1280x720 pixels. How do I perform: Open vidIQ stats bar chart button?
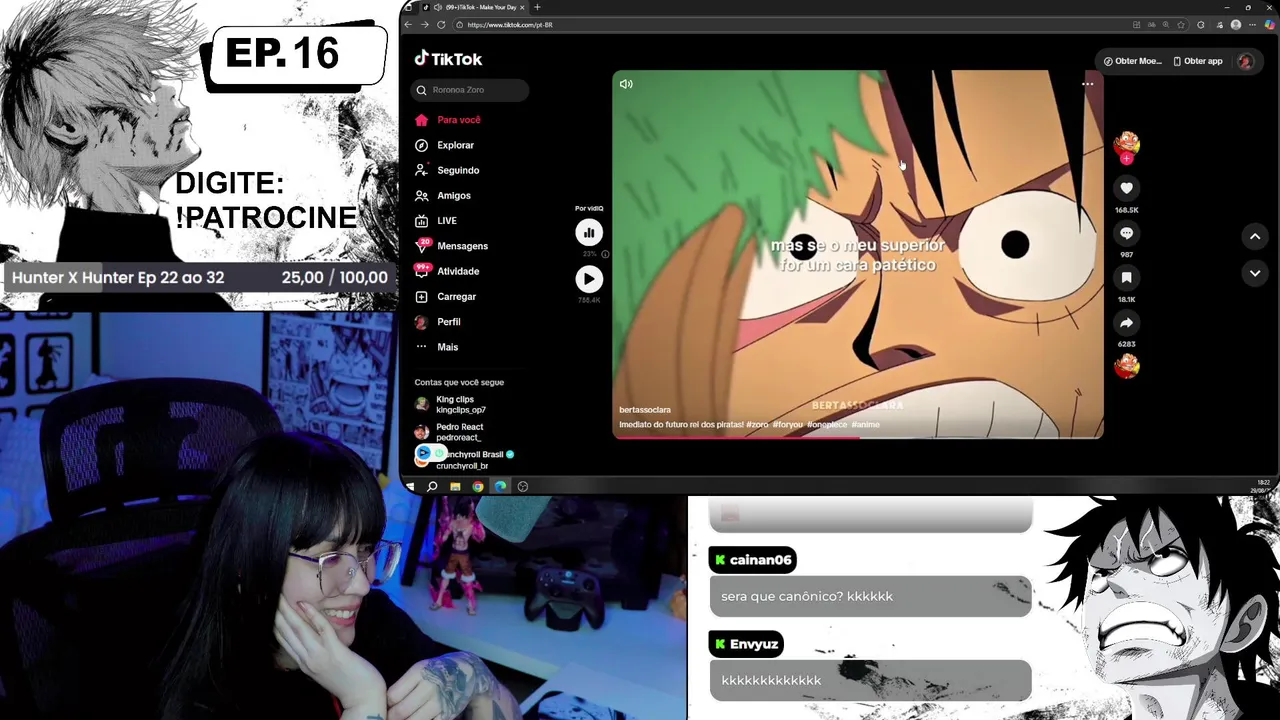589,233
